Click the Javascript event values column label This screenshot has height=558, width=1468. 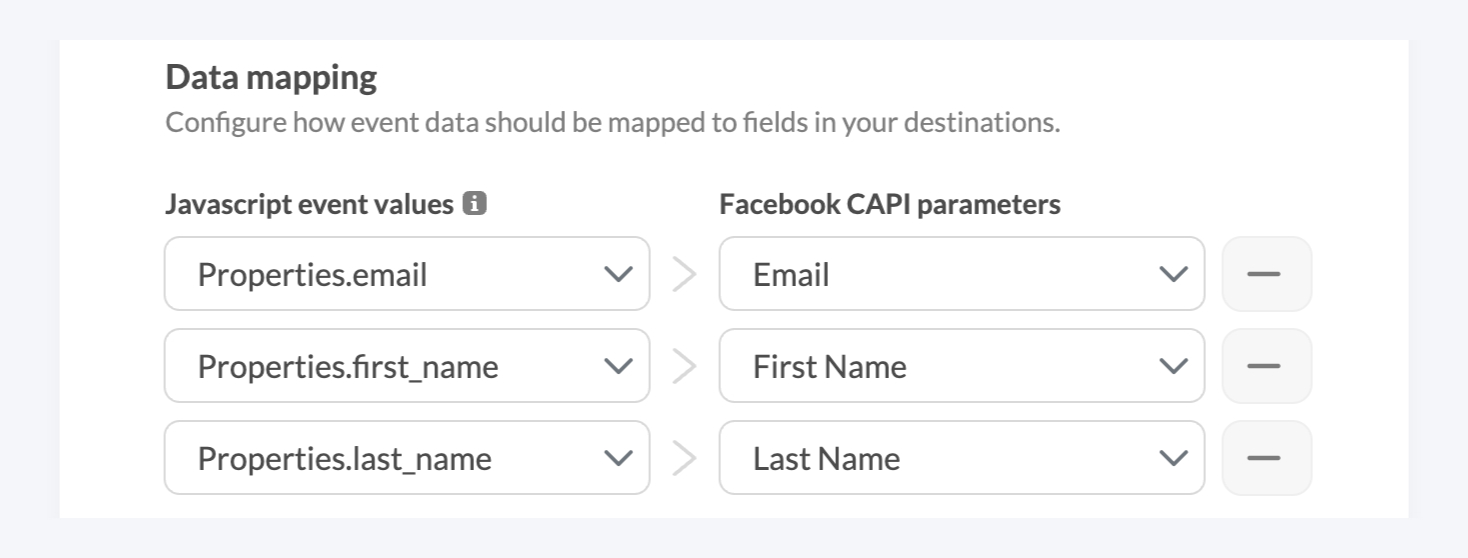click(x=309, y=204)
